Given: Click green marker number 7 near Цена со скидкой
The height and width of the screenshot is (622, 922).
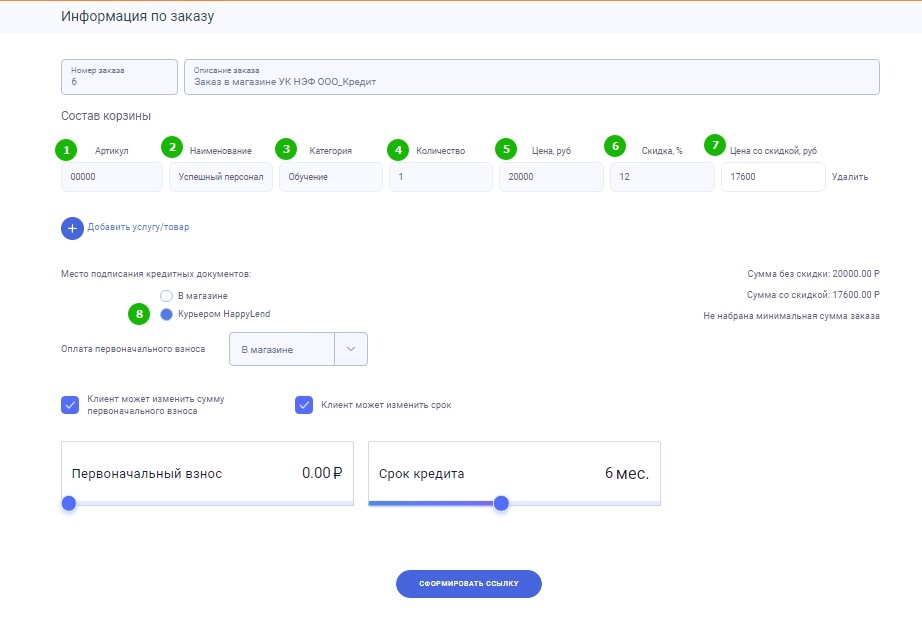Looking at the screenshot, I should [x=713, y=144].
